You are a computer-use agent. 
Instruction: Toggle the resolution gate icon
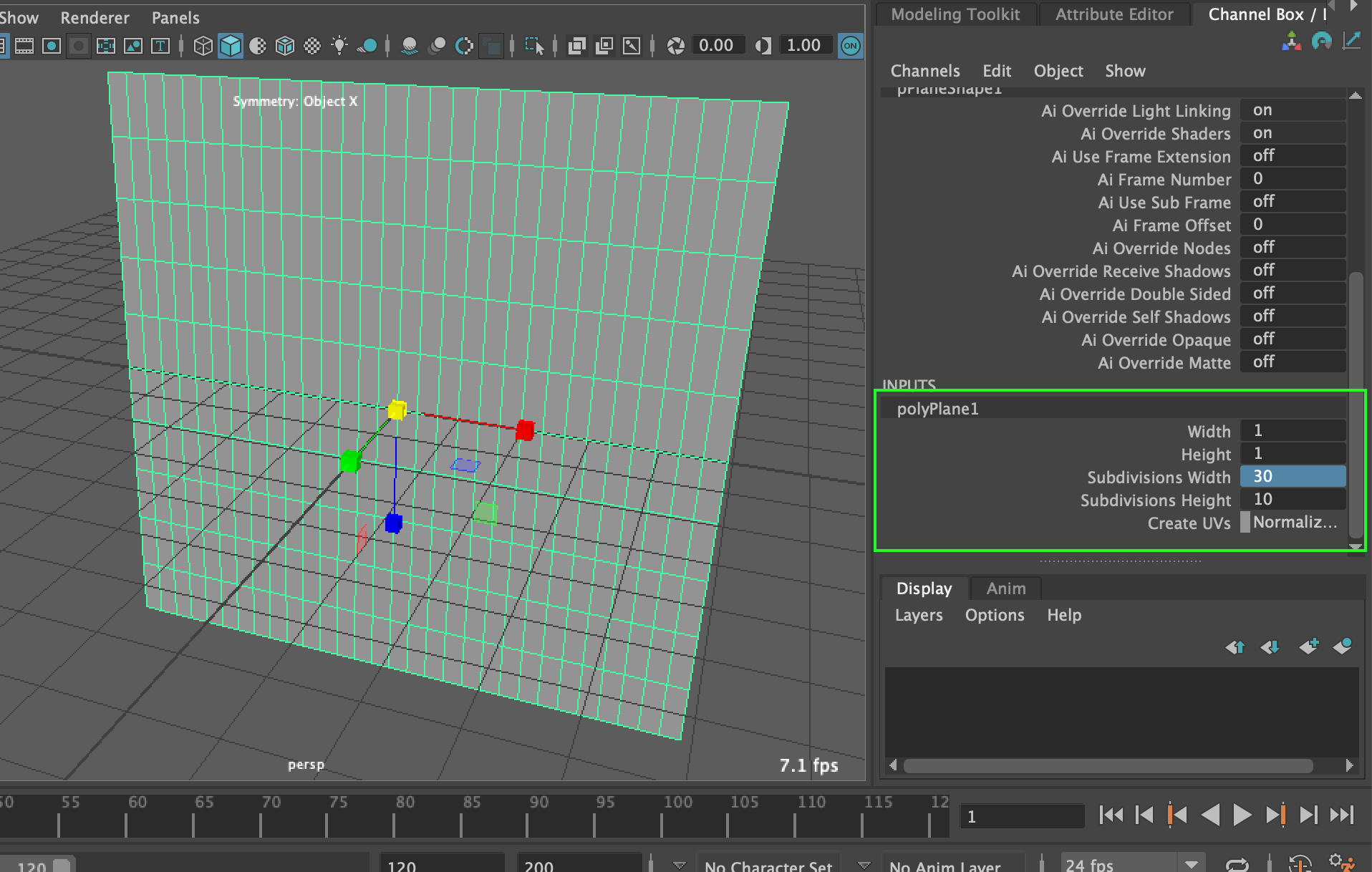click(52, 47)
